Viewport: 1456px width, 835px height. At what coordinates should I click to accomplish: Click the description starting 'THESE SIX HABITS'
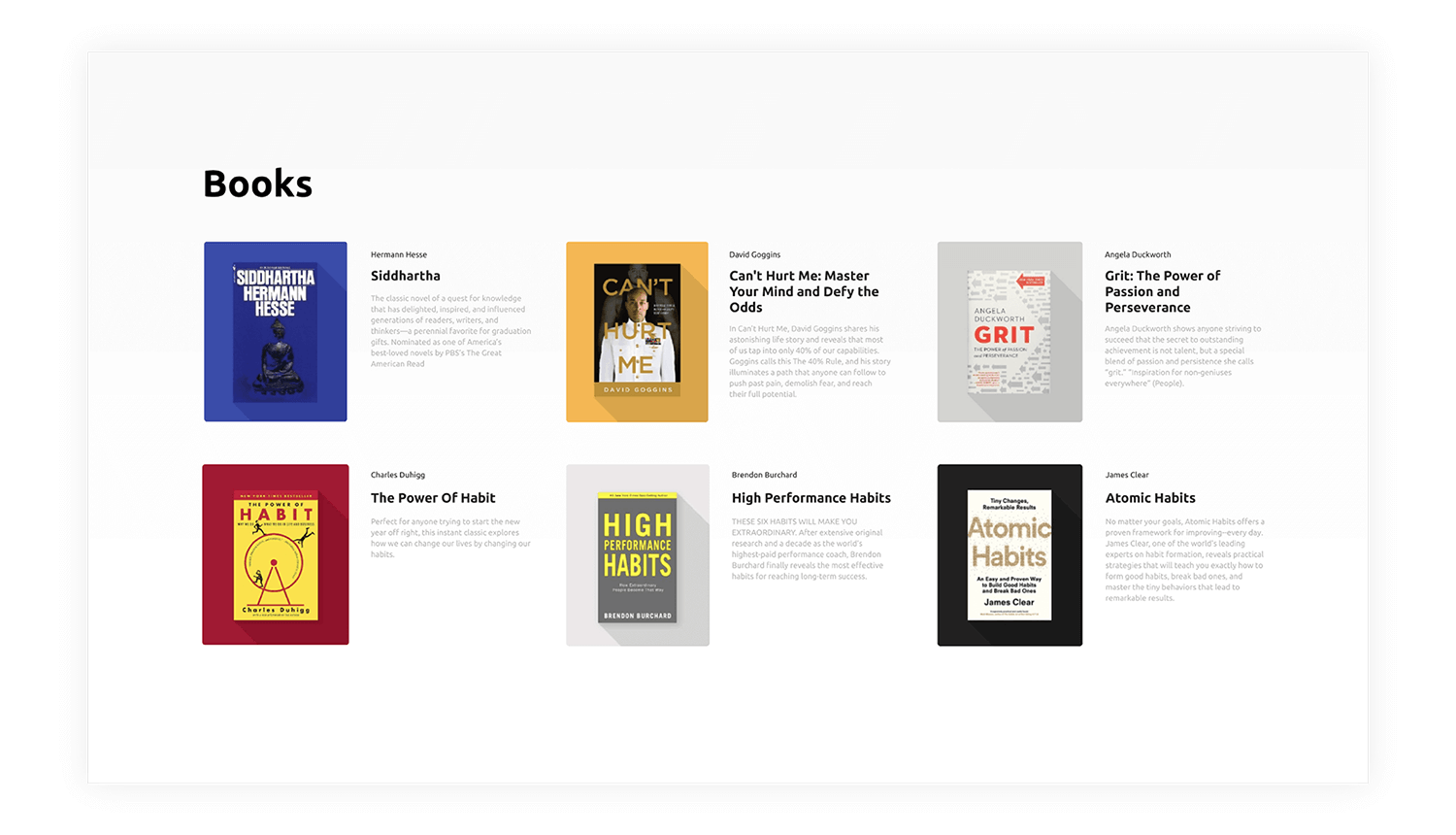[x=808, y=549]
